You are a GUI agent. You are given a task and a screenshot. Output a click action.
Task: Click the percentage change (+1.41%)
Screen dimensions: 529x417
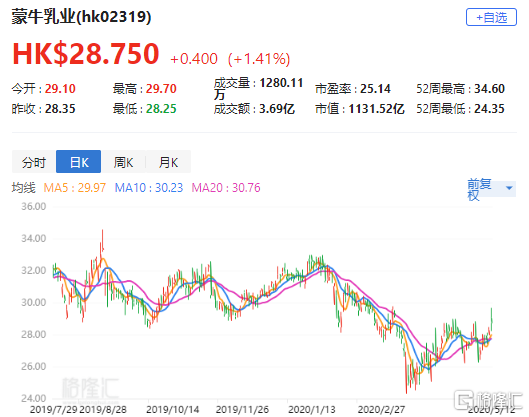point(259,59)
